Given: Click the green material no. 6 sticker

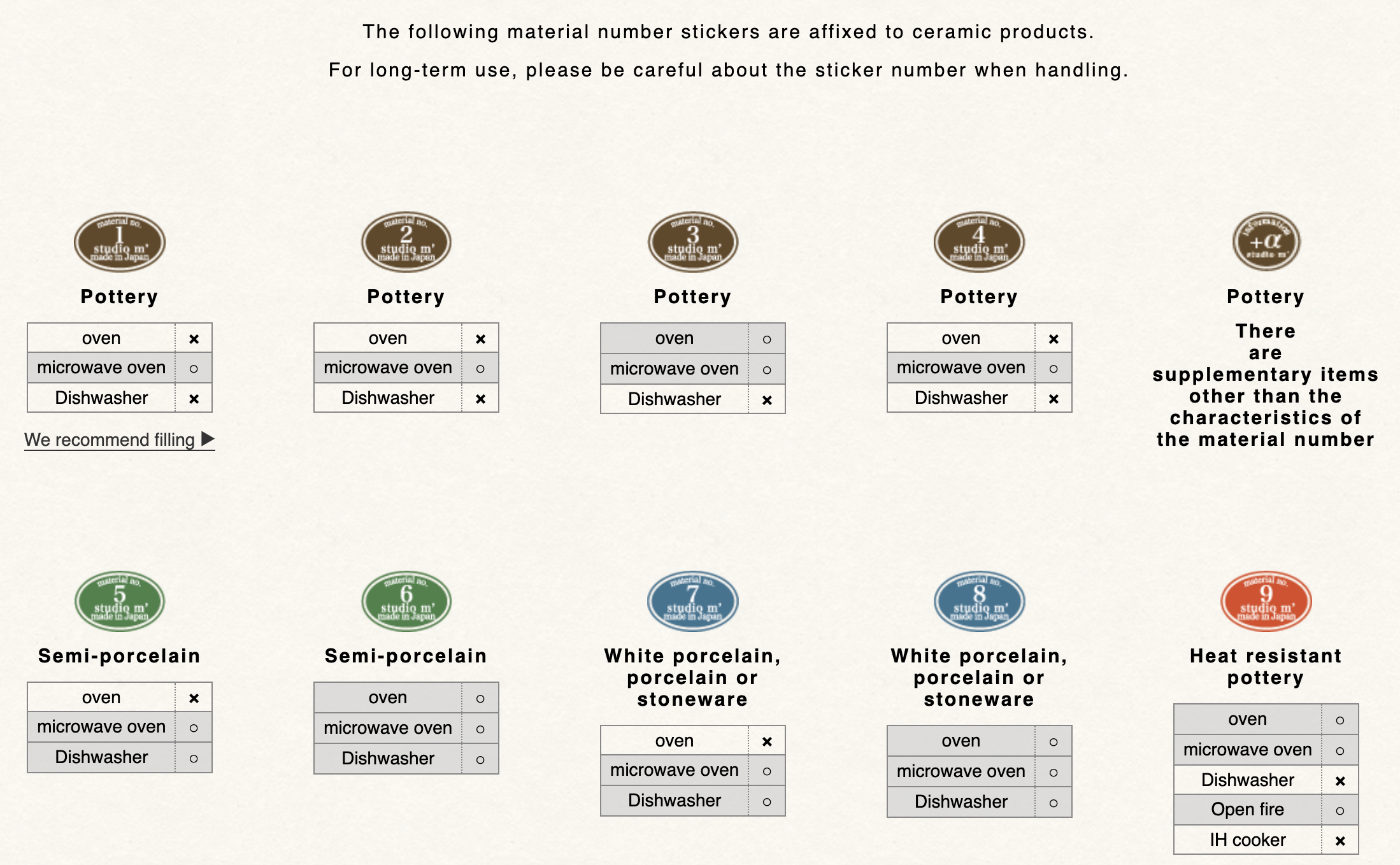Looking at the screenshot, I should point(406,601).
